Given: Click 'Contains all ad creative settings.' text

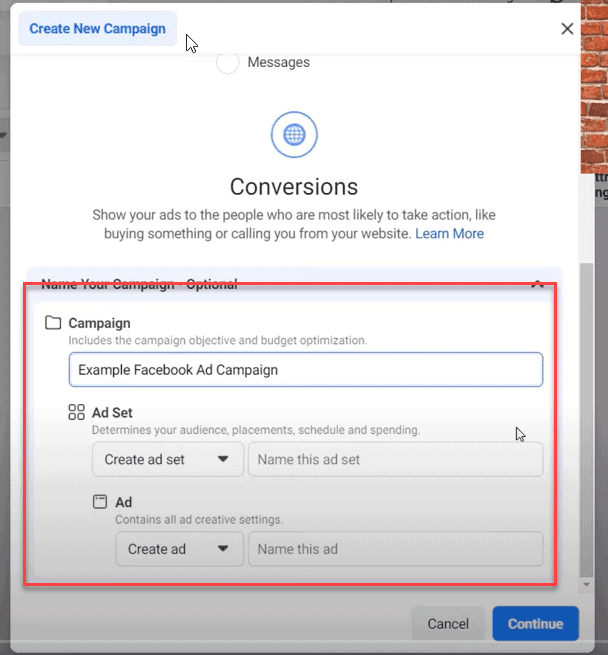Looking at the screenshot, I should pyautogui.click(x=199, y=520).
